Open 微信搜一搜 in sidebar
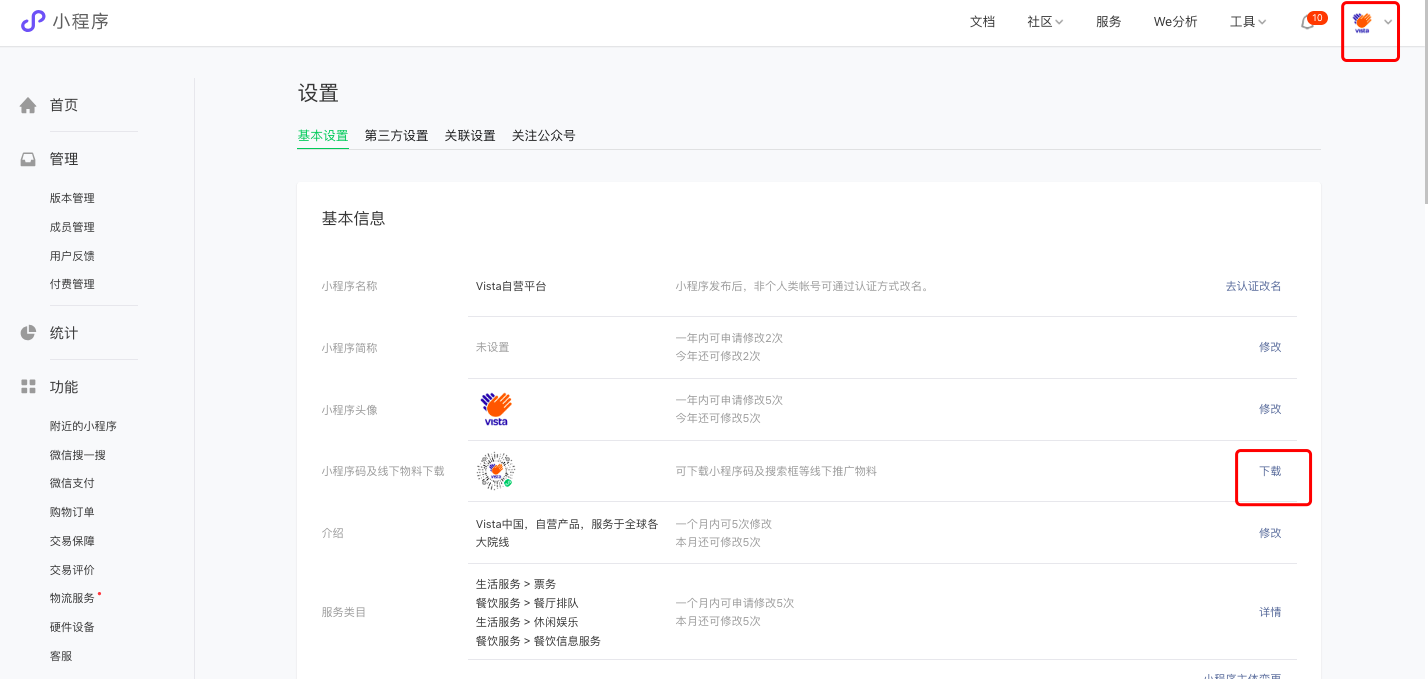 click(x=78, y=455)
